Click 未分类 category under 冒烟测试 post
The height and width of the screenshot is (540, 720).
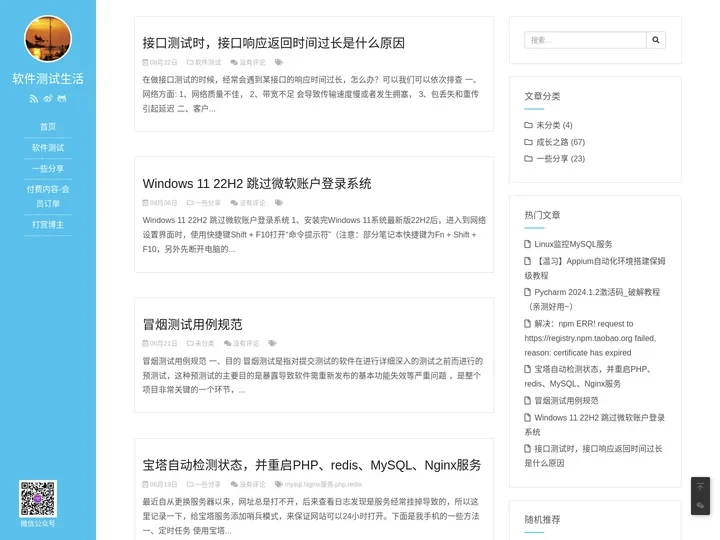(x=205, y=343)
